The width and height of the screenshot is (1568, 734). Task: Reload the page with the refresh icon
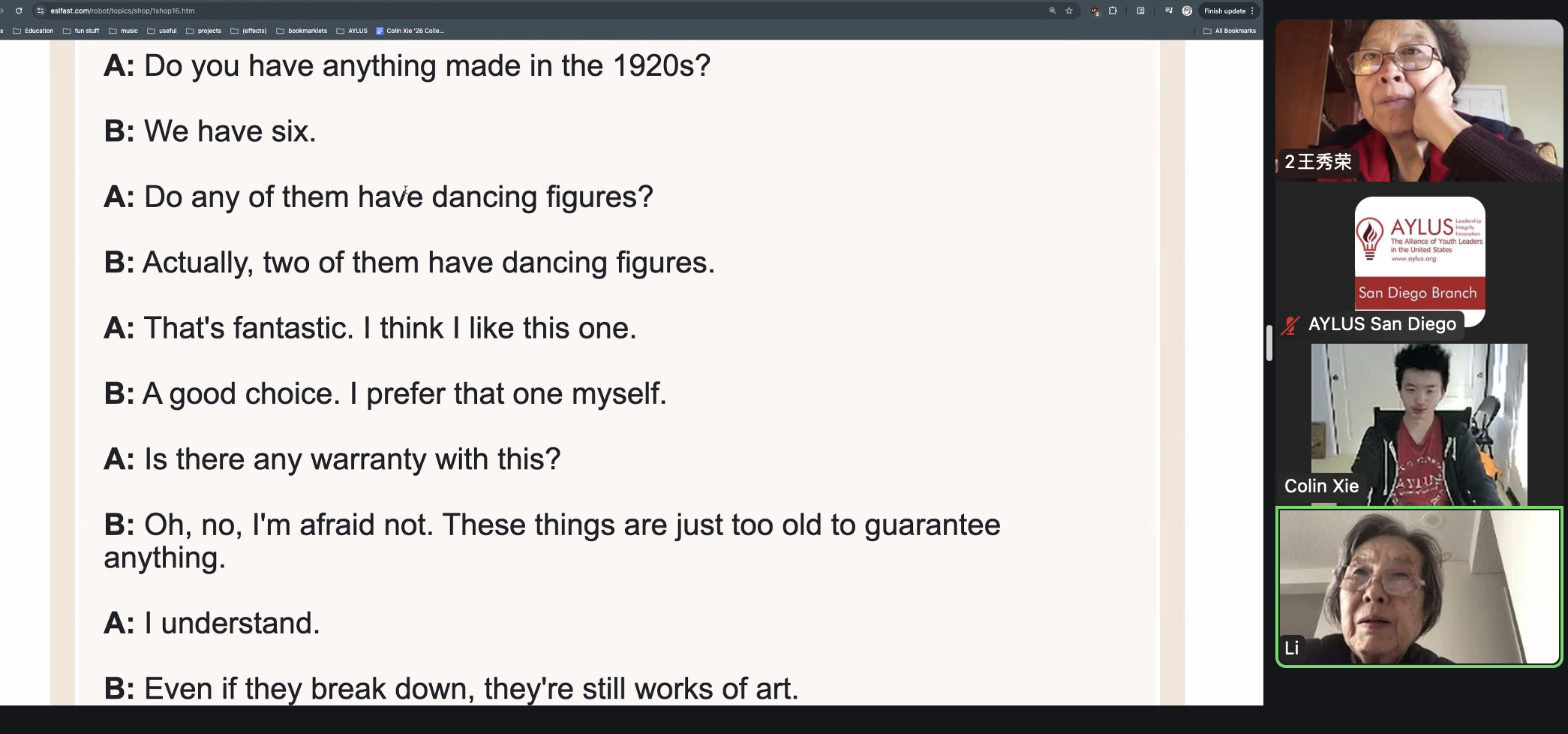19,11
